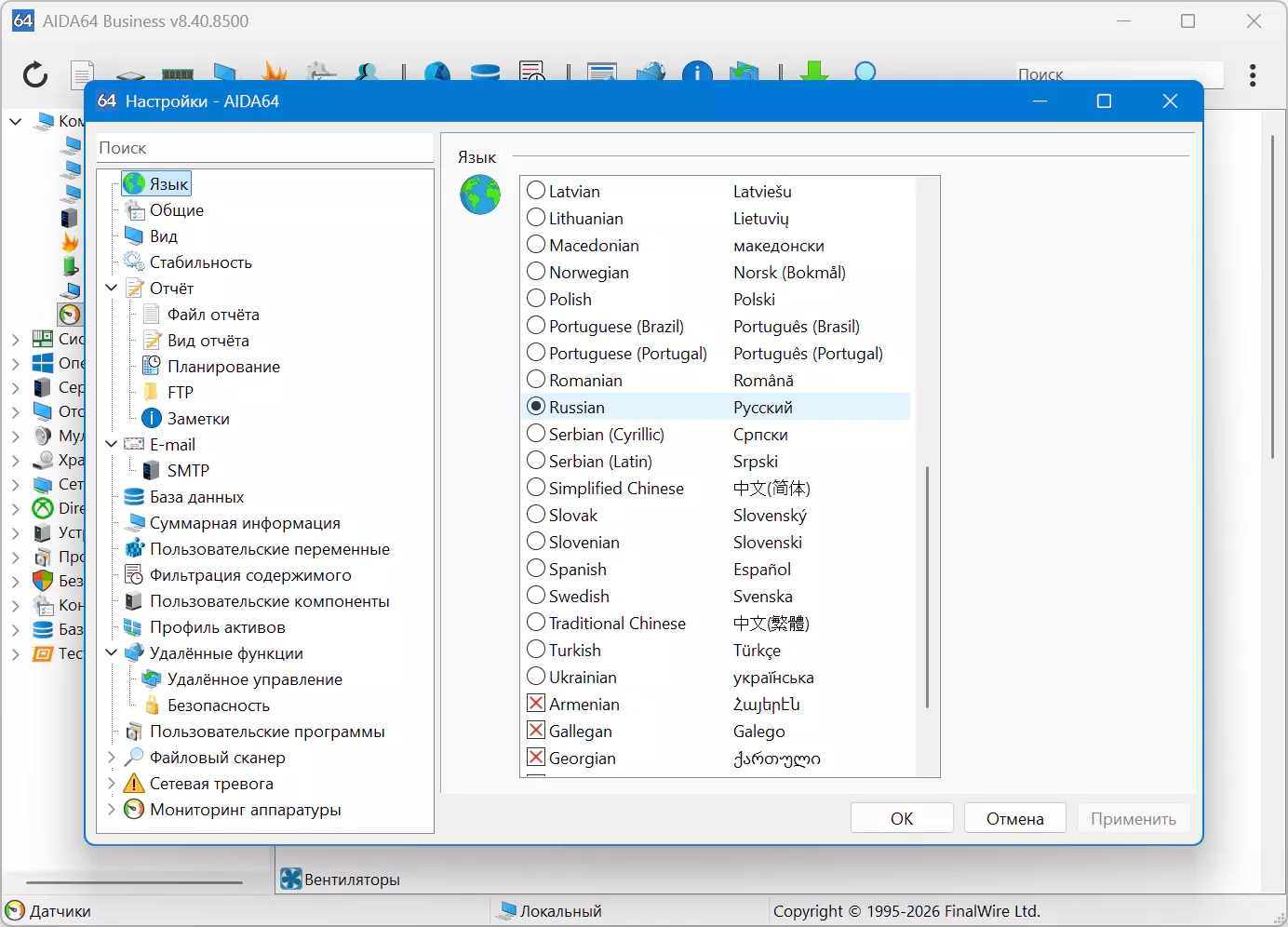Confirm settings with the OK button
This screenshot has height=927, width=1288.
coord(902,818)
